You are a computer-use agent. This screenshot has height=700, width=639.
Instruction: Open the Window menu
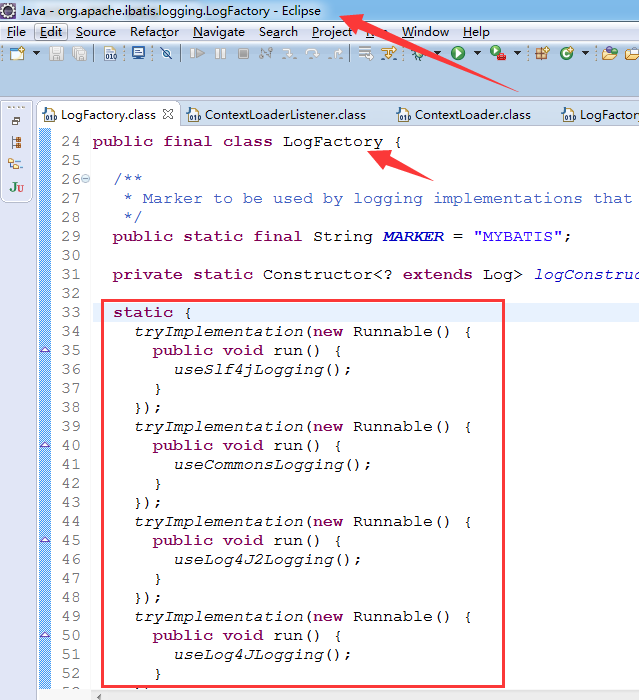click(x=425, y=32)
